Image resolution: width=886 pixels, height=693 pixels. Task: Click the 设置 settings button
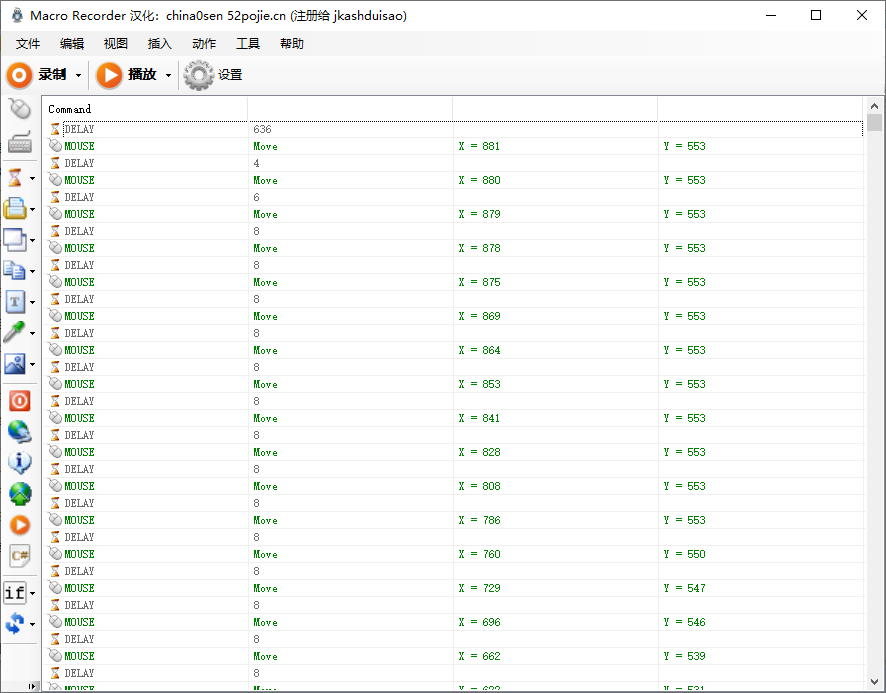click(214, 75)
